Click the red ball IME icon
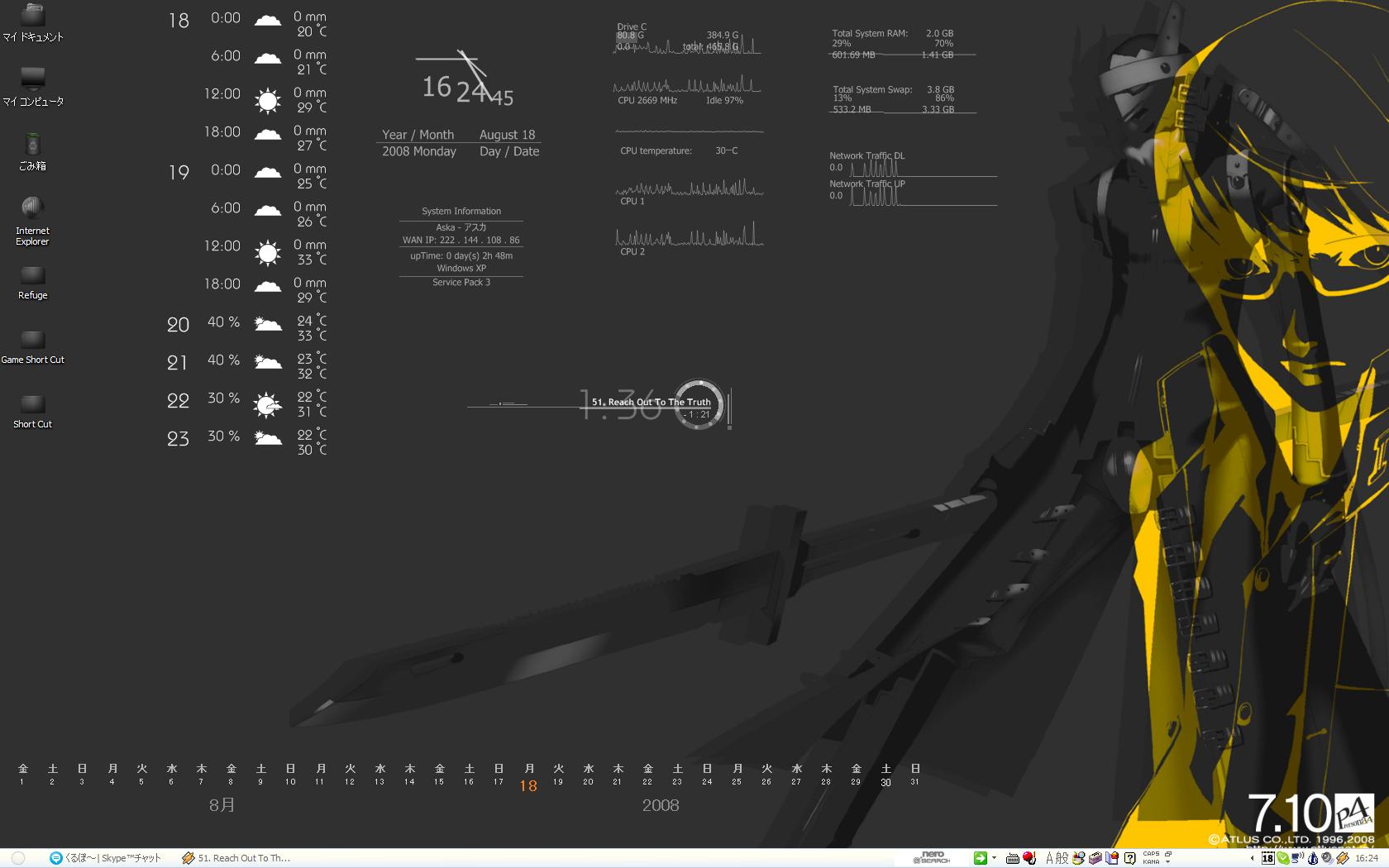The height and width of the screenshot is (868, 1389). point(1029,858)
